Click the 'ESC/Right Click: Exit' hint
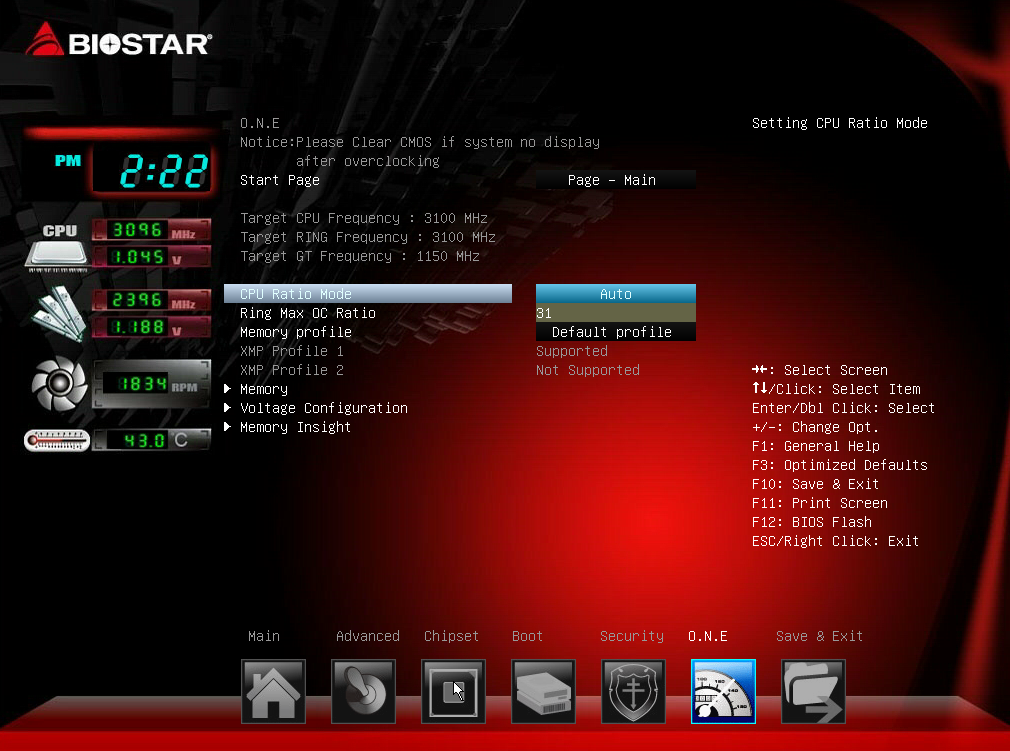This screenshot has height=751, width=1010. [x=835, y=541]
